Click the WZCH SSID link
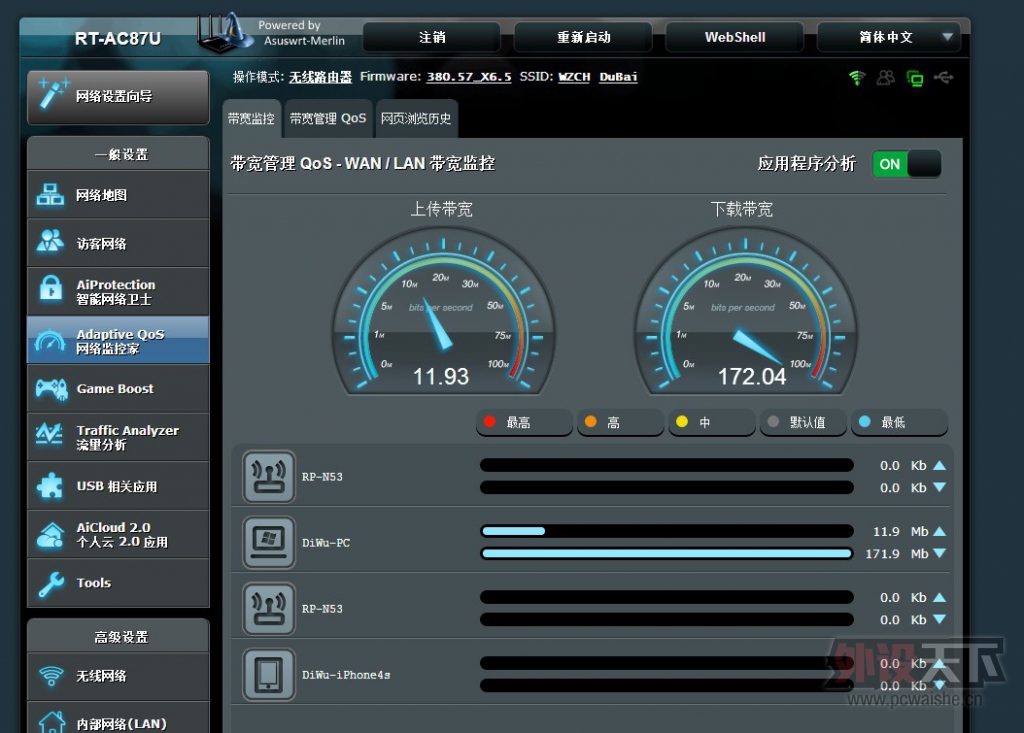 pos(574,77)
